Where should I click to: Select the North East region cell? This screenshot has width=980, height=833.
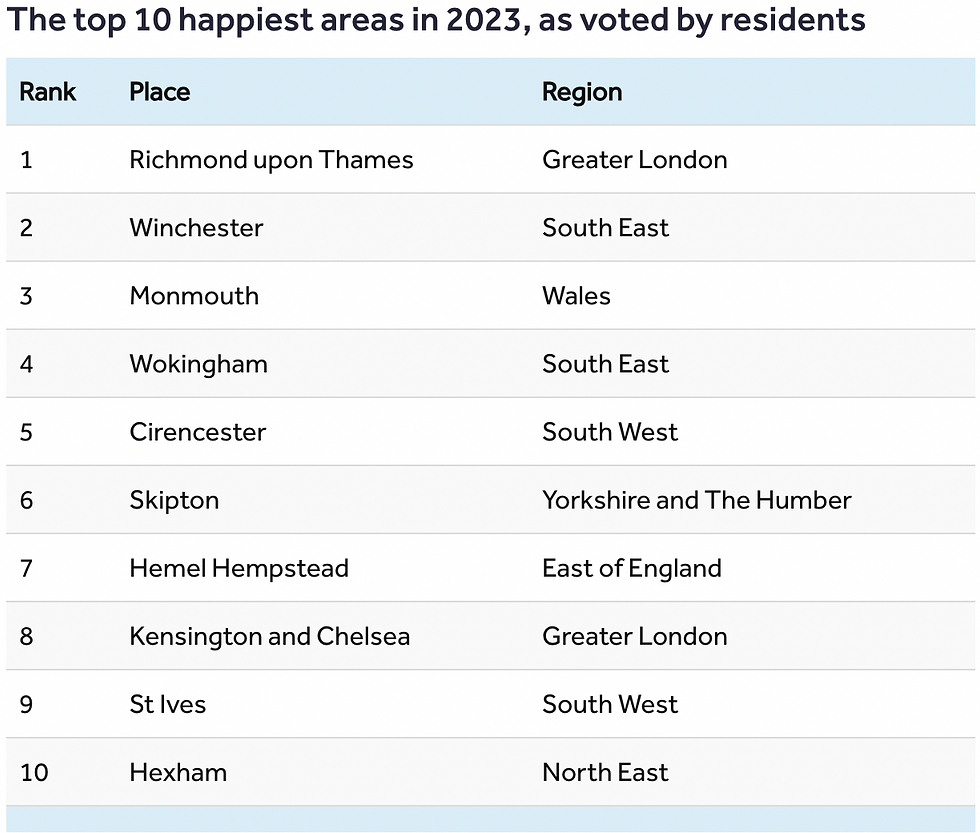[x=605, y=772]
